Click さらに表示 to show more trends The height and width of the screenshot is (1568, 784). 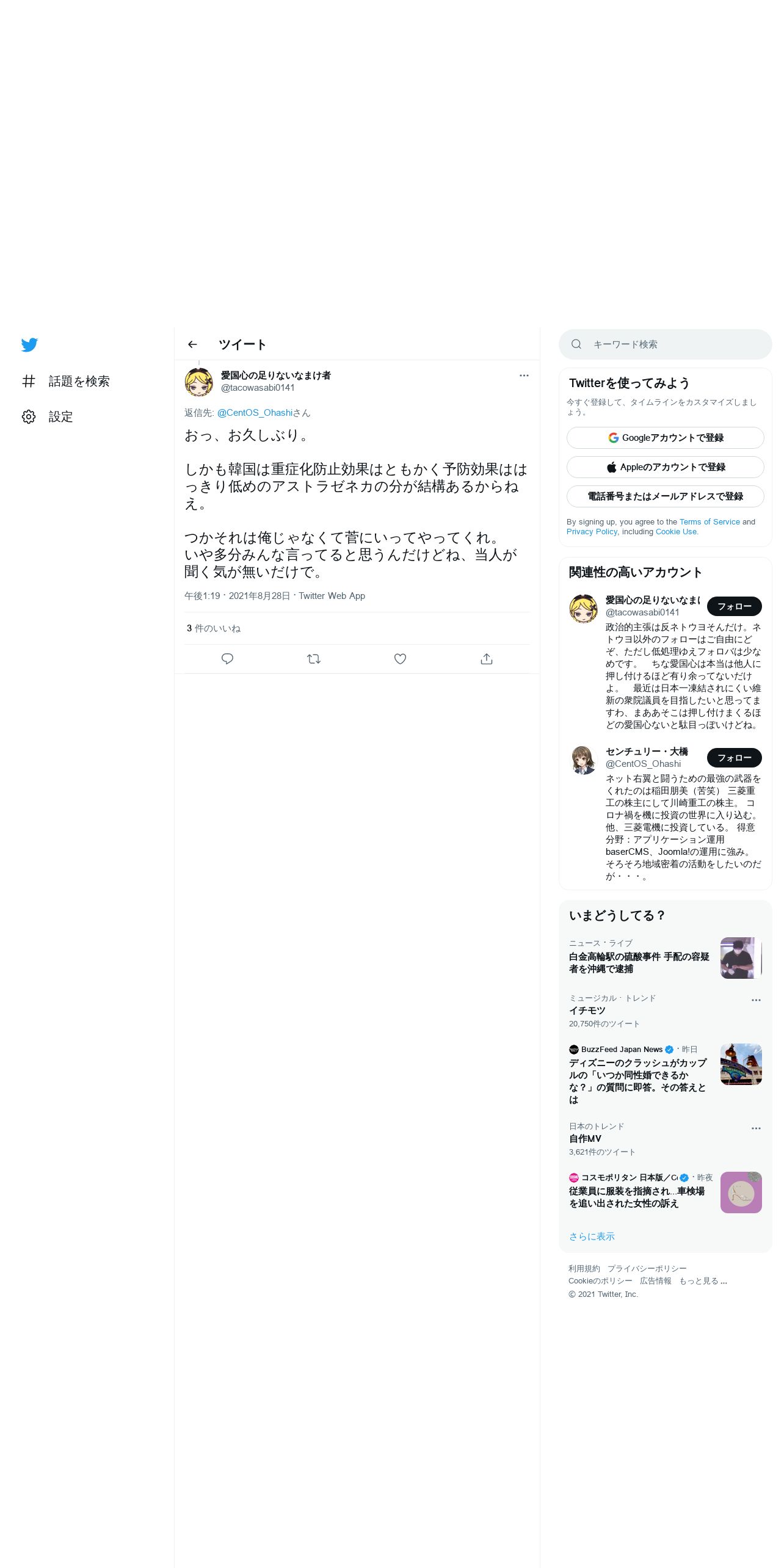pyautogui.click(x=592, y=1236)
